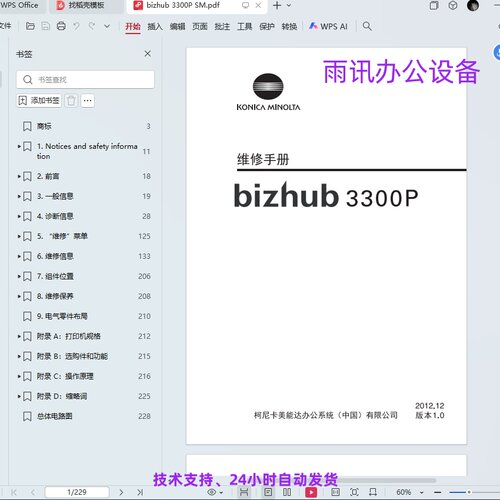Focus the bookmark search field

click(x=85, y=80)
